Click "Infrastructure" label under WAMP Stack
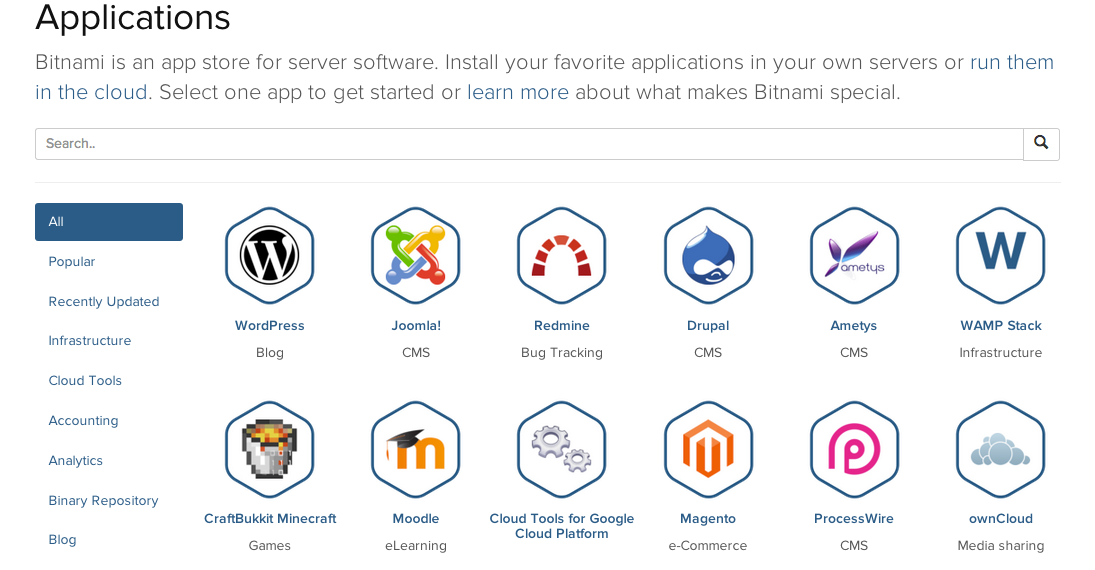 (1001, 353)
